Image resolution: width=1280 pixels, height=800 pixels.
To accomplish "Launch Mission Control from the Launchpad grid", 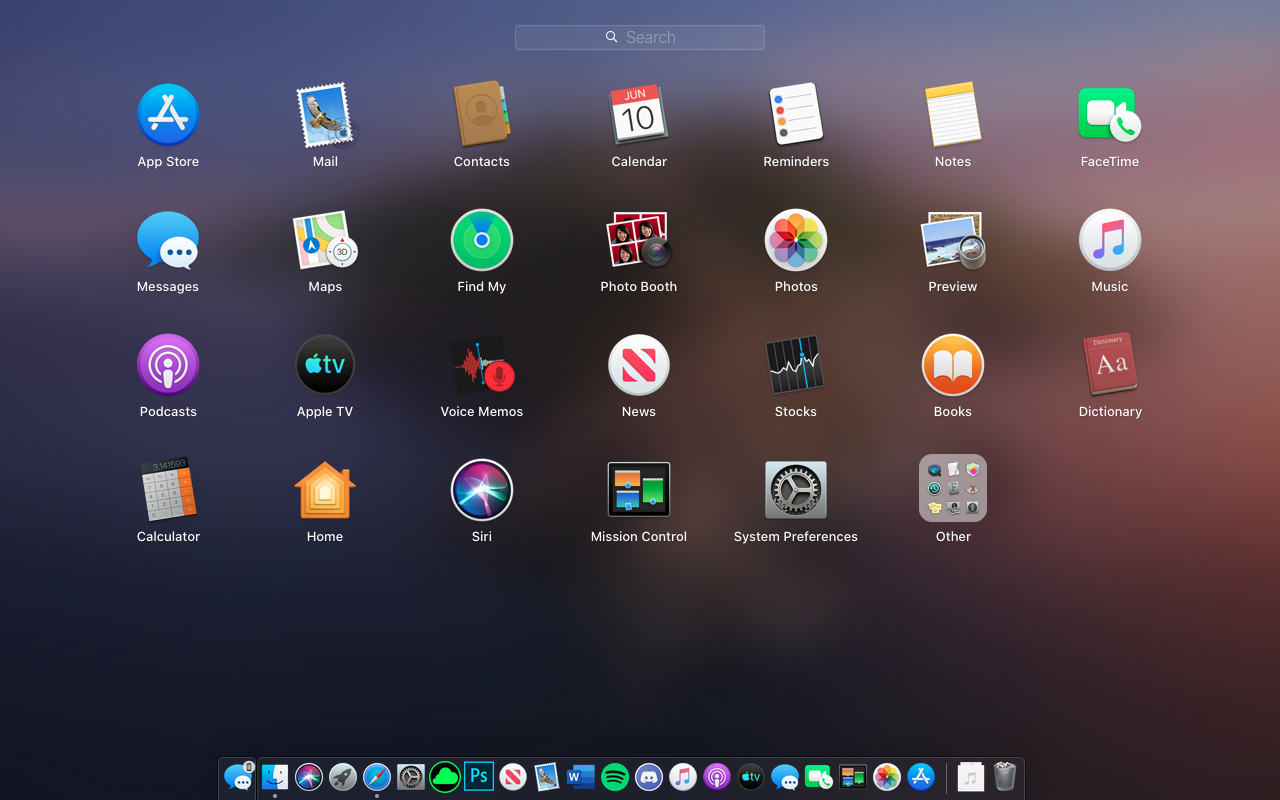I will (639, 490).
